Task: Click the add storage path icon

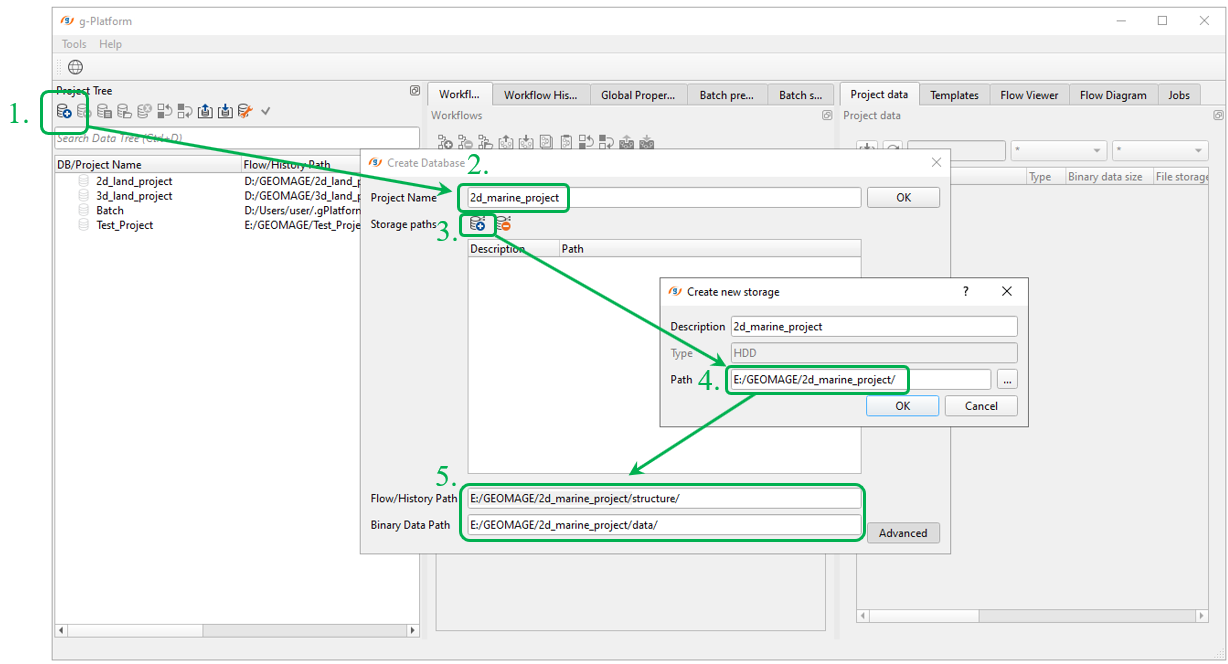Action: [478, 224]
